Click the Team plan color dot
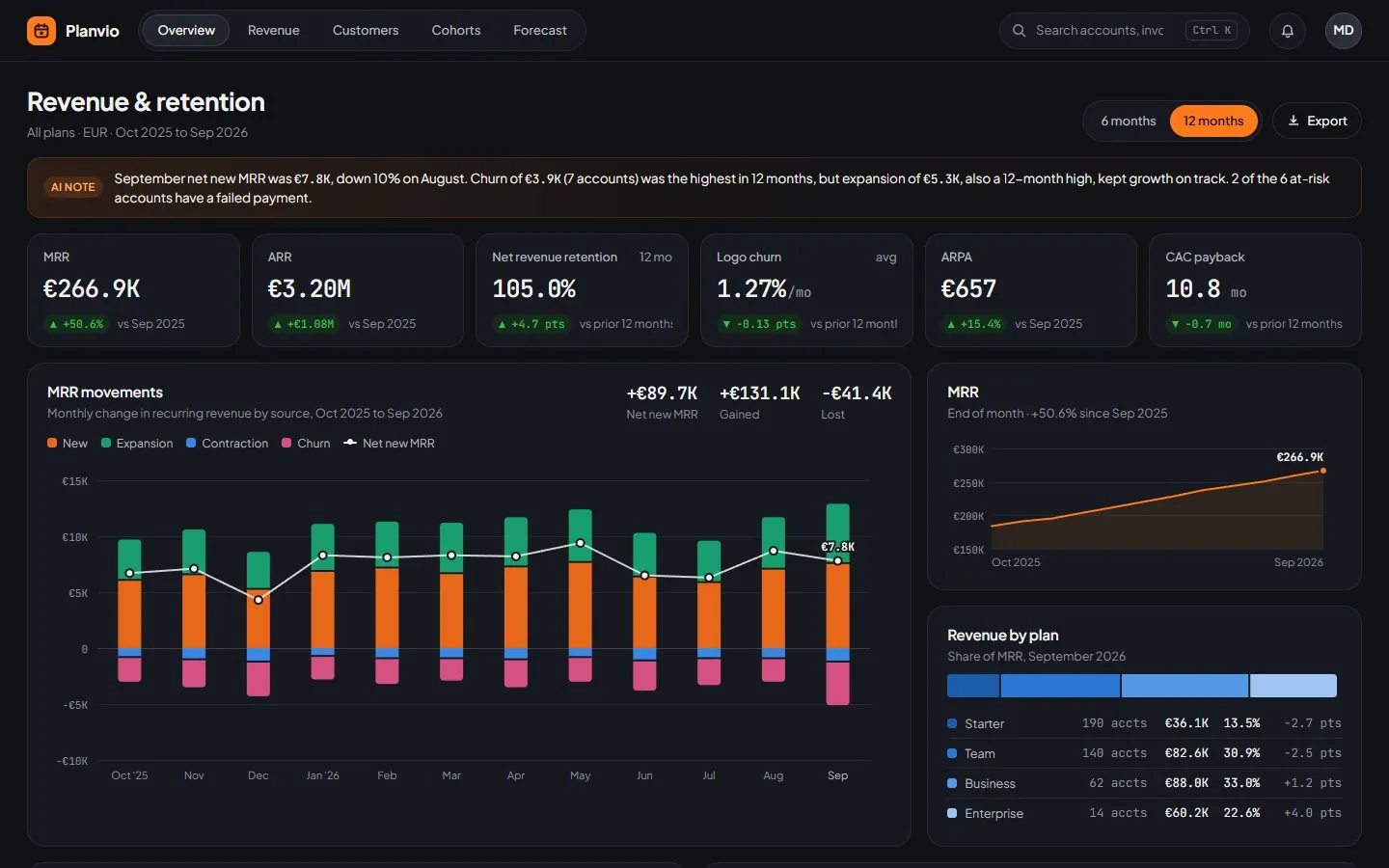This screenshot has height=868, width=1389. click(x=952, y=753)
